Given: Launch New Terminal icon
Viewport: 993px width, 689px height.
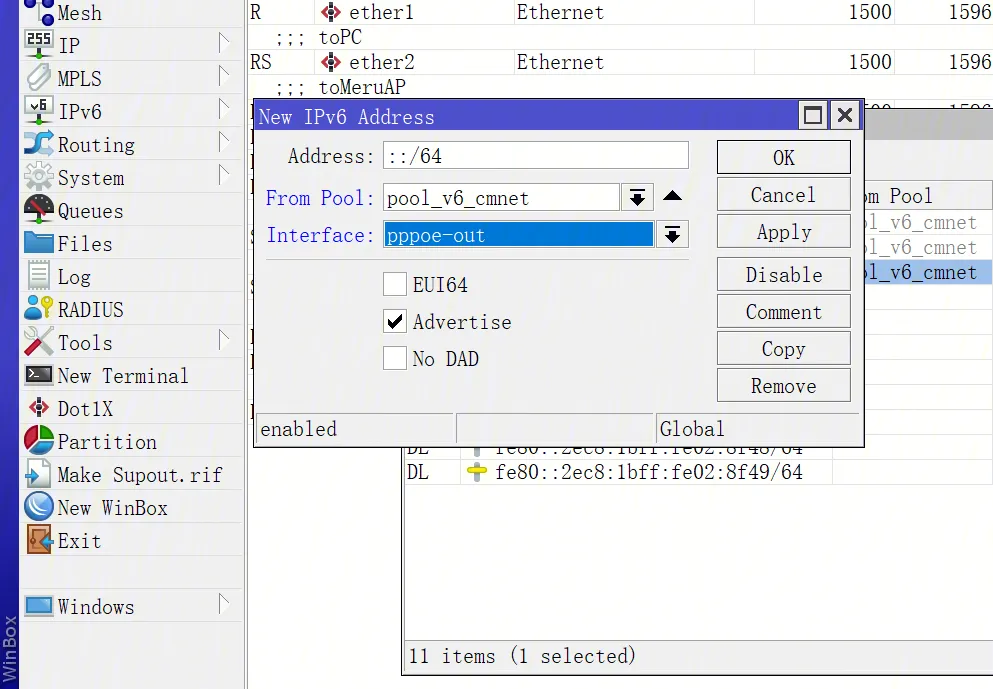Looking at the screenshot, I should [39, 375].
